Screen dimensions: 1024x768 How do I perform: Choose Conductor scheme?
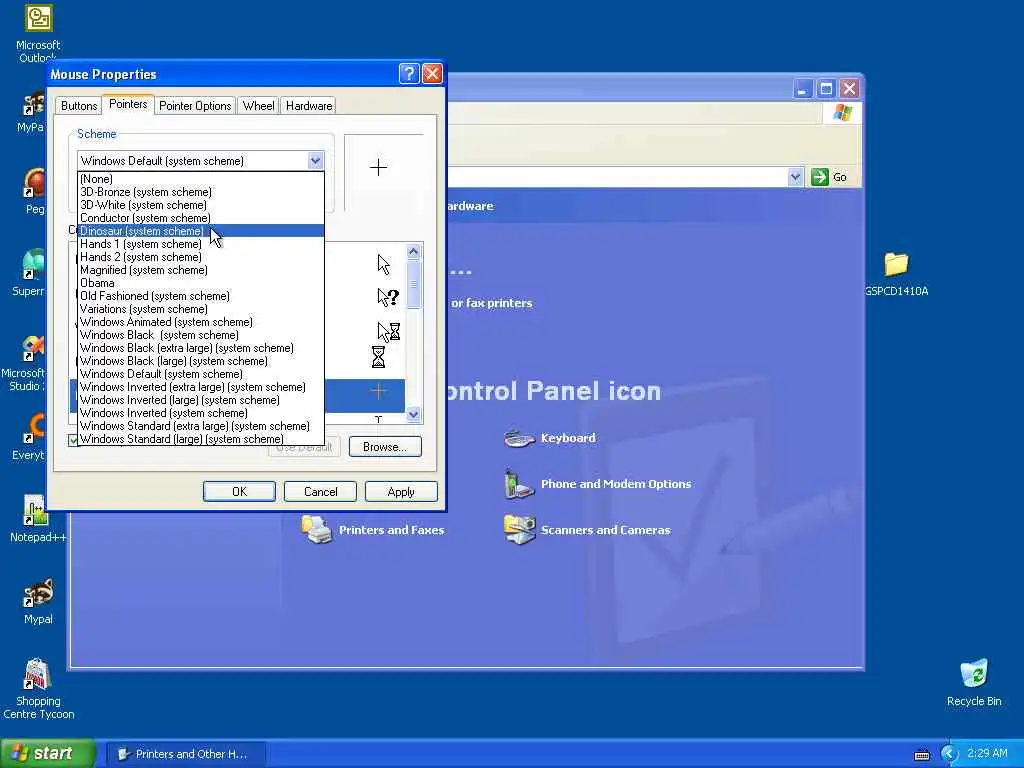(200, 218)
